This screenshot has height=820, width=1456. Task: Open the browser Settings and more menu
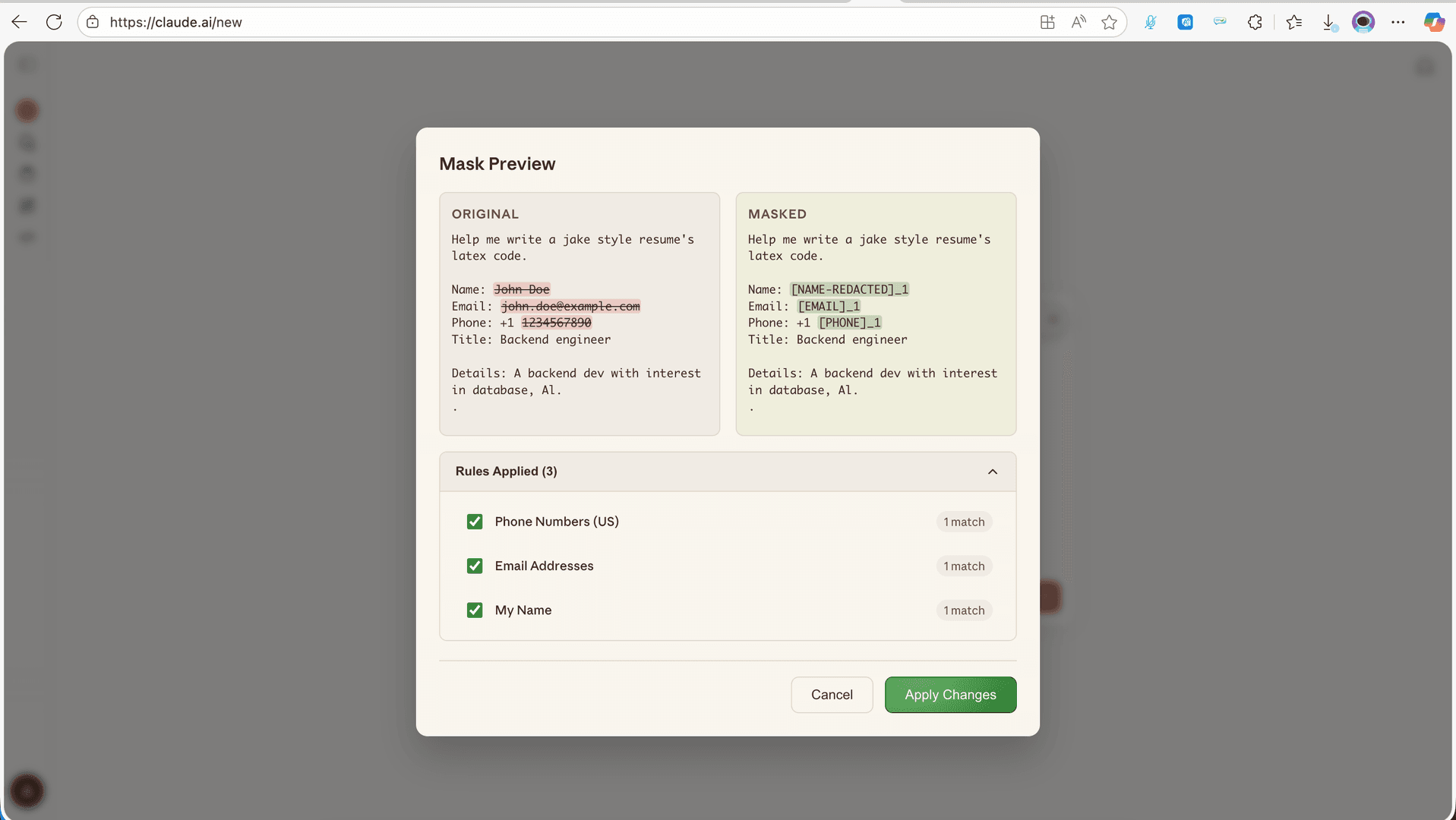[1398, 22]
